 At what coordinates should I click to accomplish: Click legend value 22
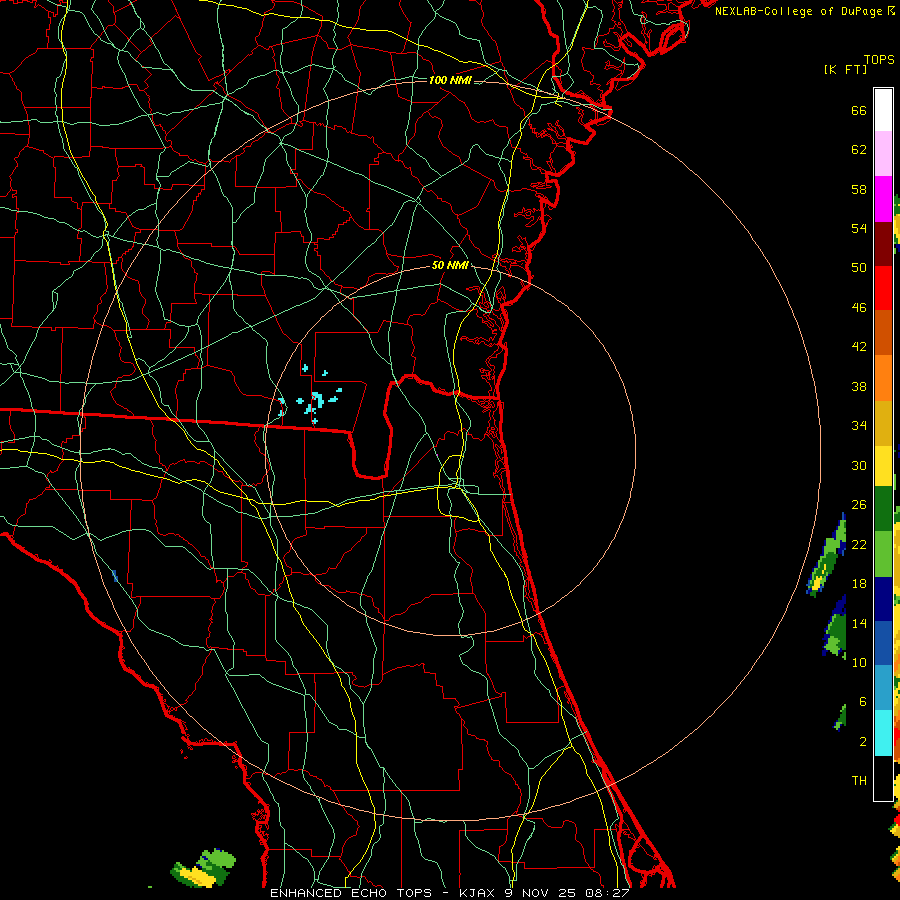pyautogui.click(x=859, y=544)
